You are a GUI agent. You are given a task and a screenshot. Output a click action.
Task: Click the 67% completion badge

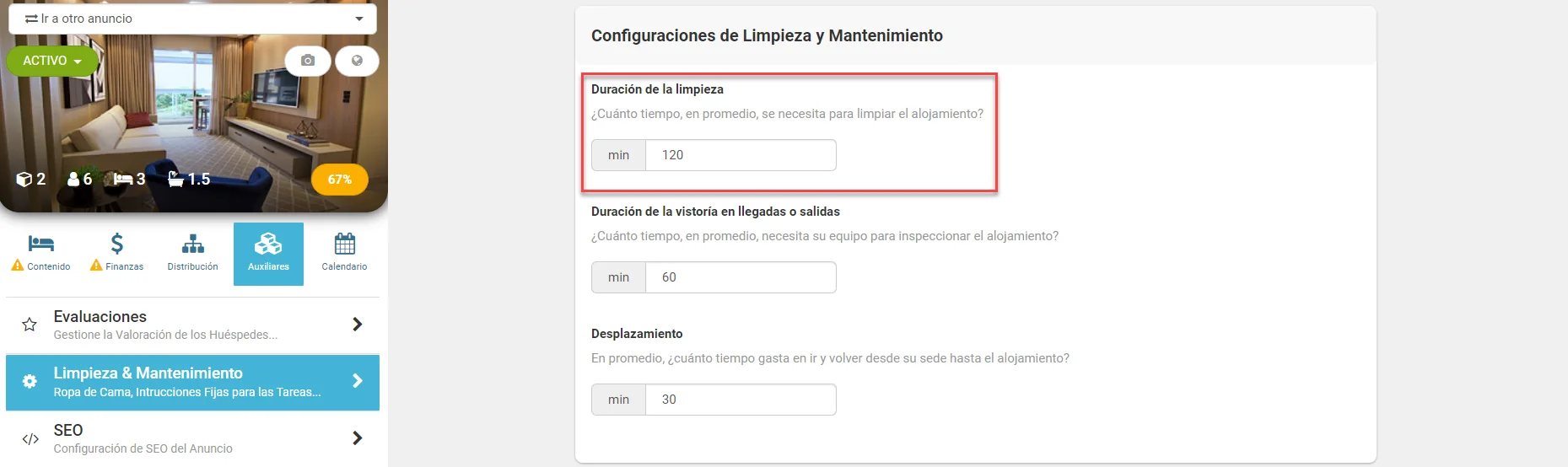(340, 180)
